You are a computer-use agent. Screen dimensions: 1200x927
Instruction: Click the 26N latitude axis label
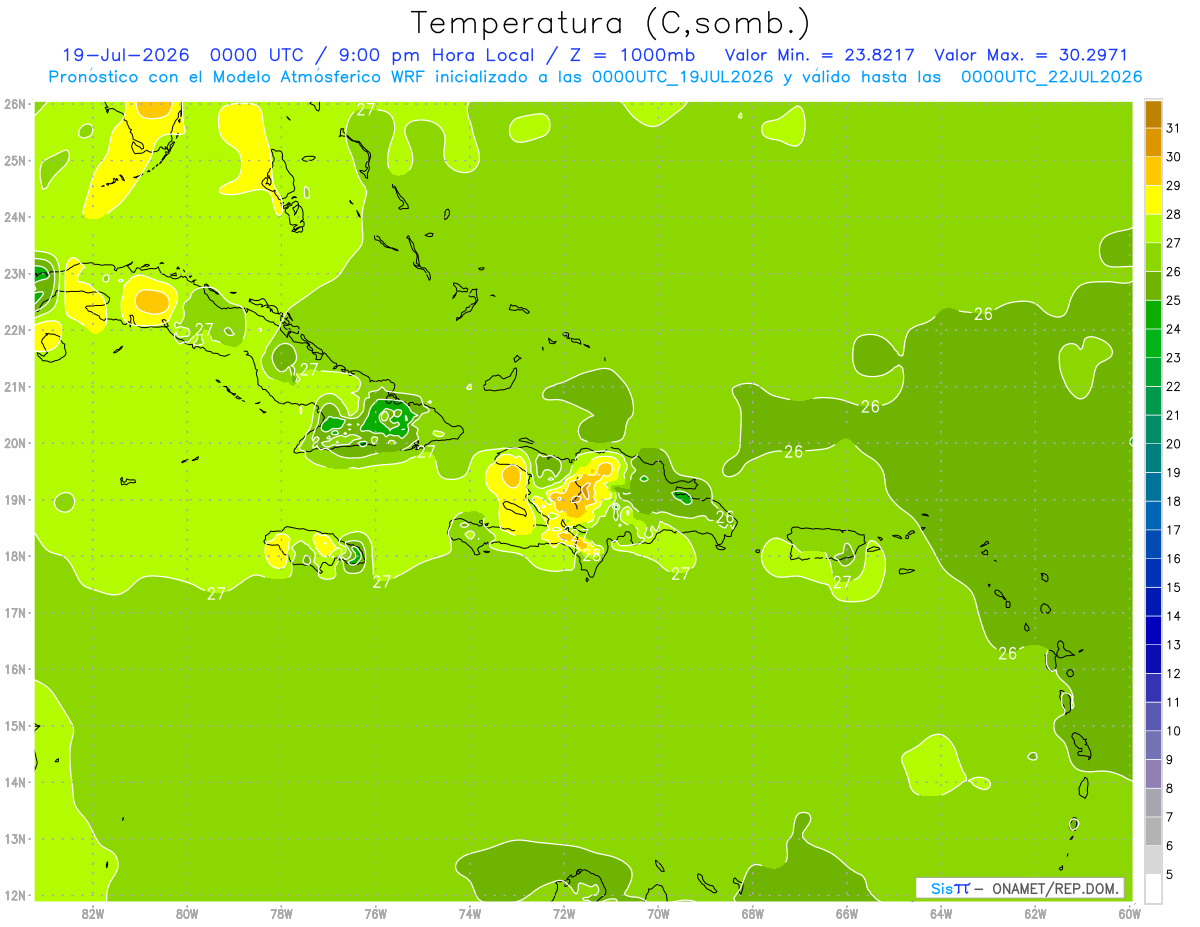[14, 104]
